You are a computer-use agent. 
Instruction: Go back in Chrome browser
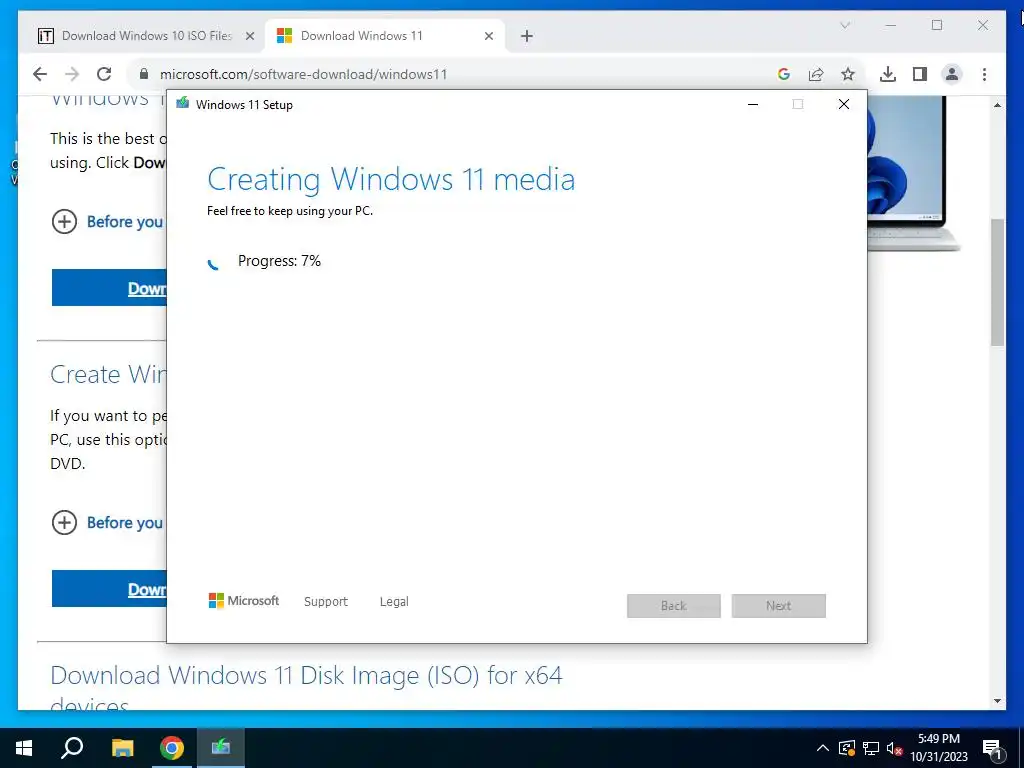40,74
